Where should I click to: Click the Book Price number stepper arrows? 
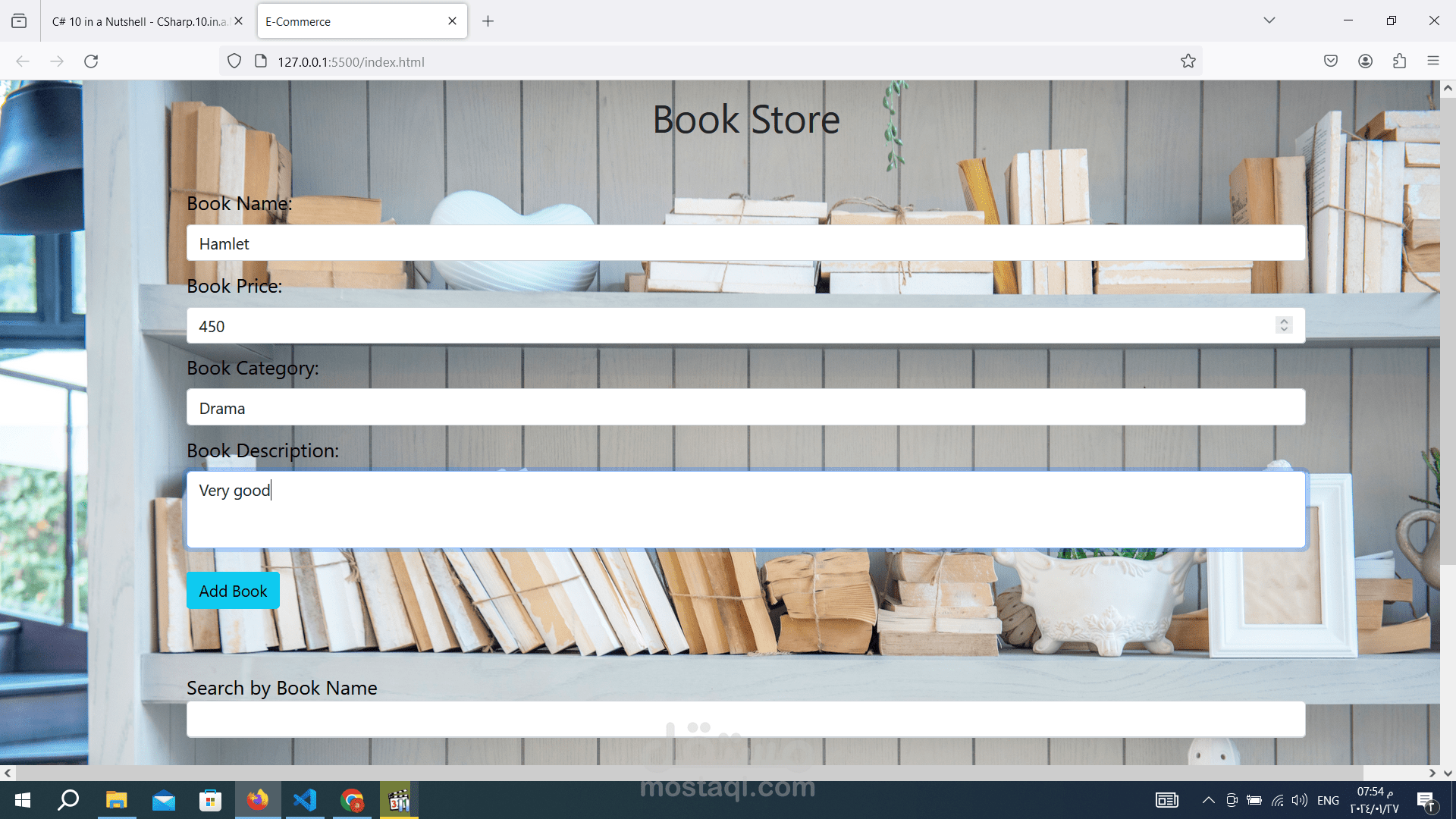1283,325
